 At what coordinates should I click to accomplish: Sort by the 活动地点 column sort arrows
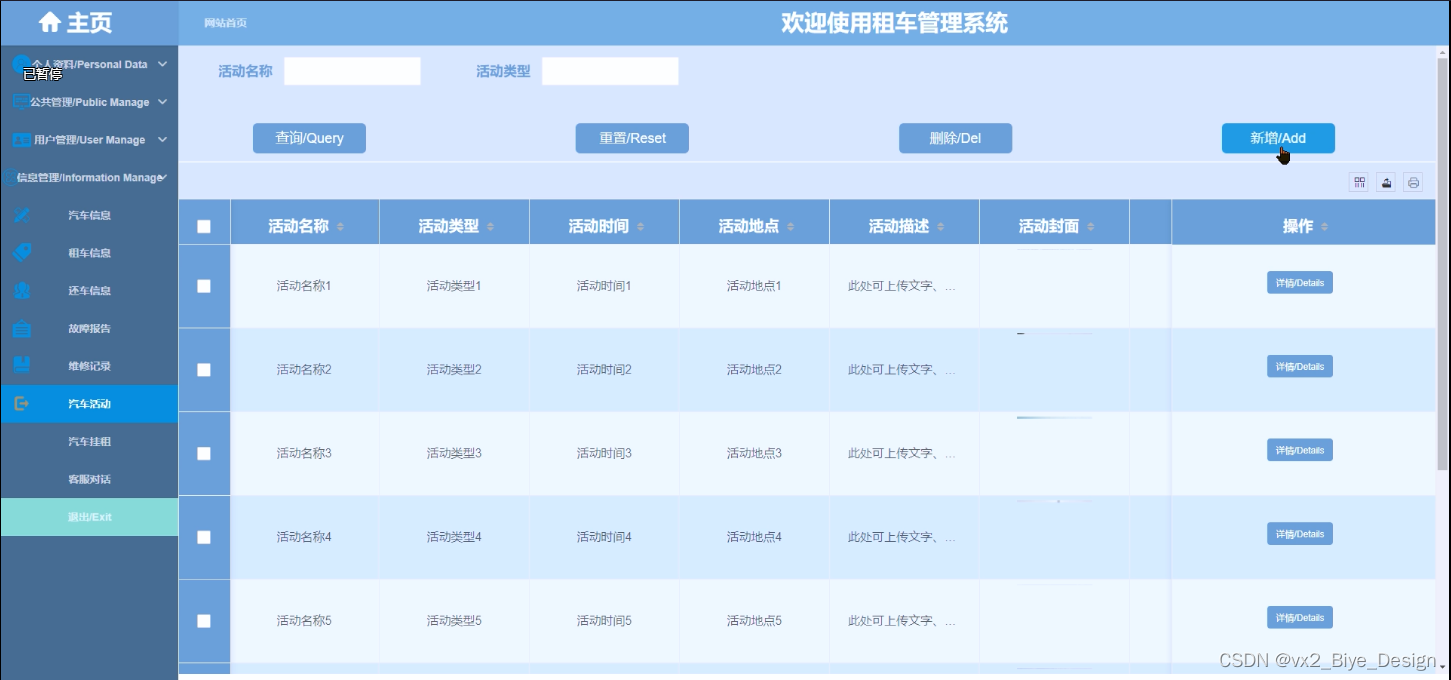click(790, 227)
